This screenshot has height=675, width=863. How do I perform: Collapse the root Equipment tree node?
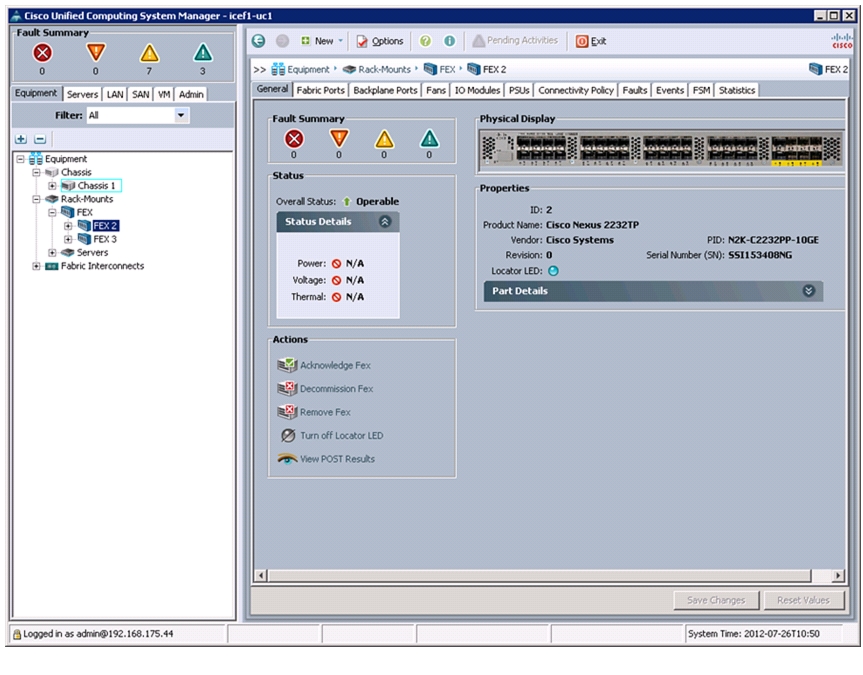[20, 159]
